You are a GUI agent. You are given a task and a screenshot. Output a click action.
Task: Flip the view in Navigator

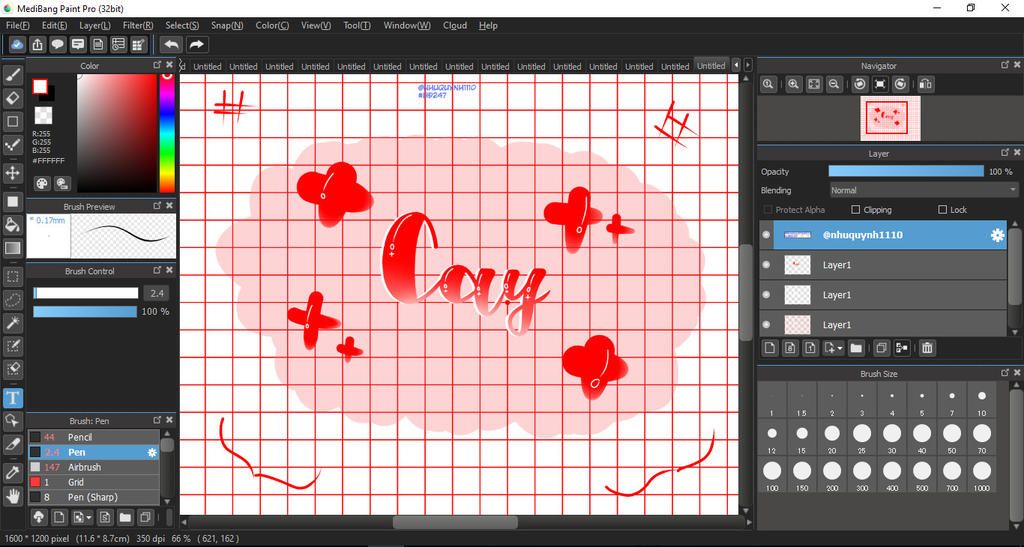[x=925, y=84]
